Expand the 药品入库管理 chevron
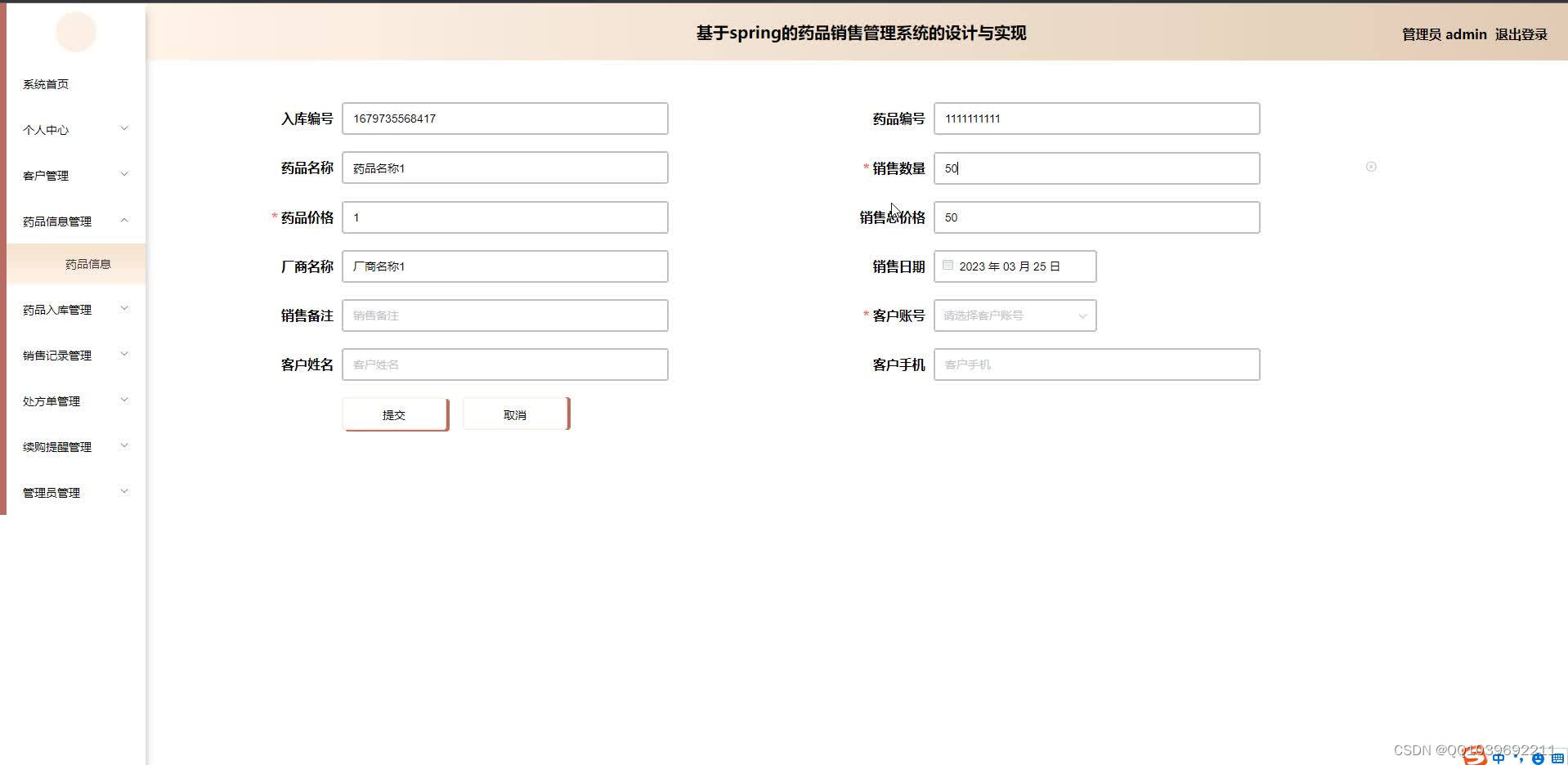1568x765 pixels. tap(124, 308)
